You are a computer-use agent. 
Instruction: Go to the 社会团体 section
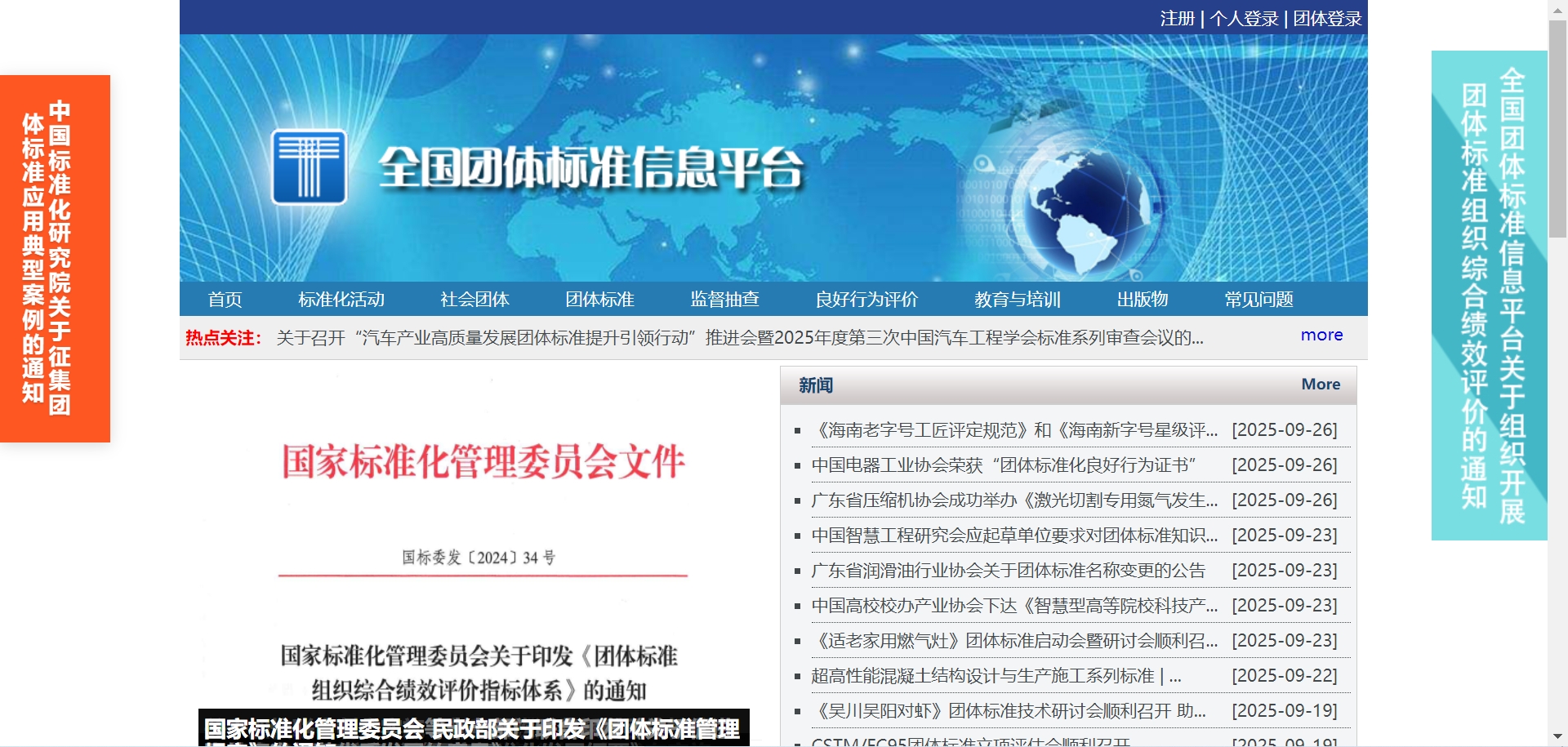pyautogui.click(x=474, y=300)
